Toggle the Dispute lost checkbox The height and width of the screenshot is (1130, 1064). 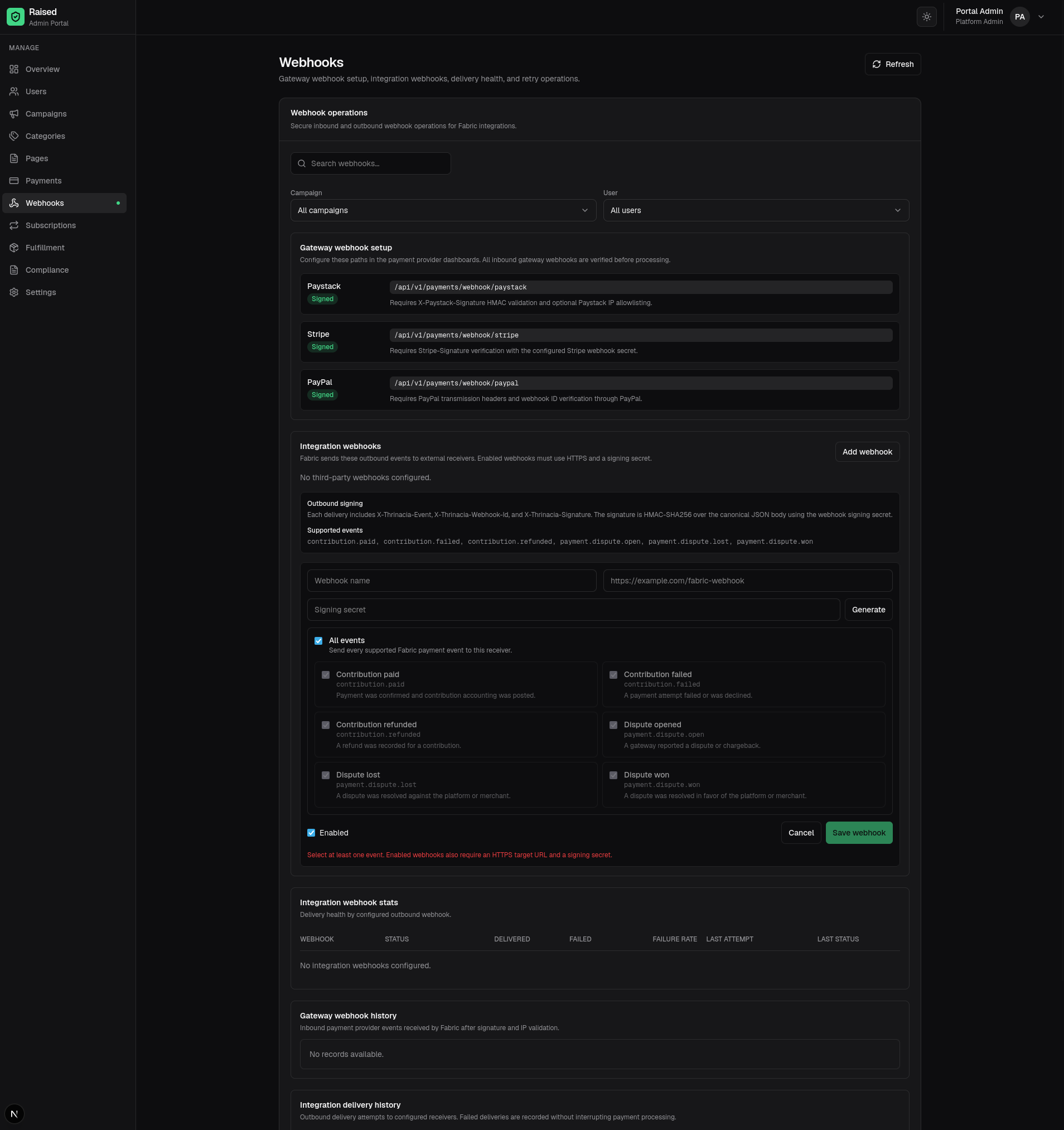(326, 775)
